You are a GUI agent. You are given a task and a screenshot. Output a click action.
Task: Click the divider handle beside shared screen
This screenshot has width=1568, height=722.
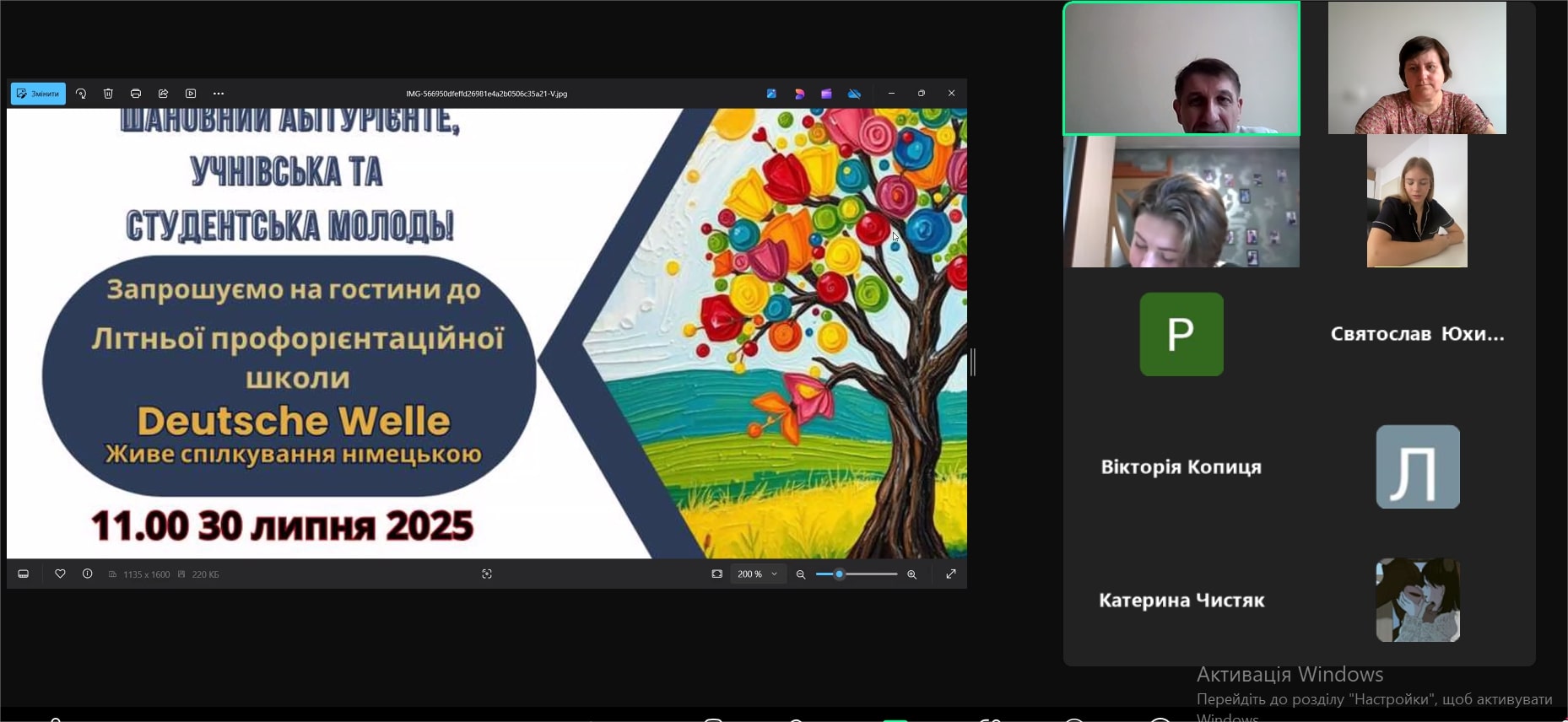tap(973, 362)
